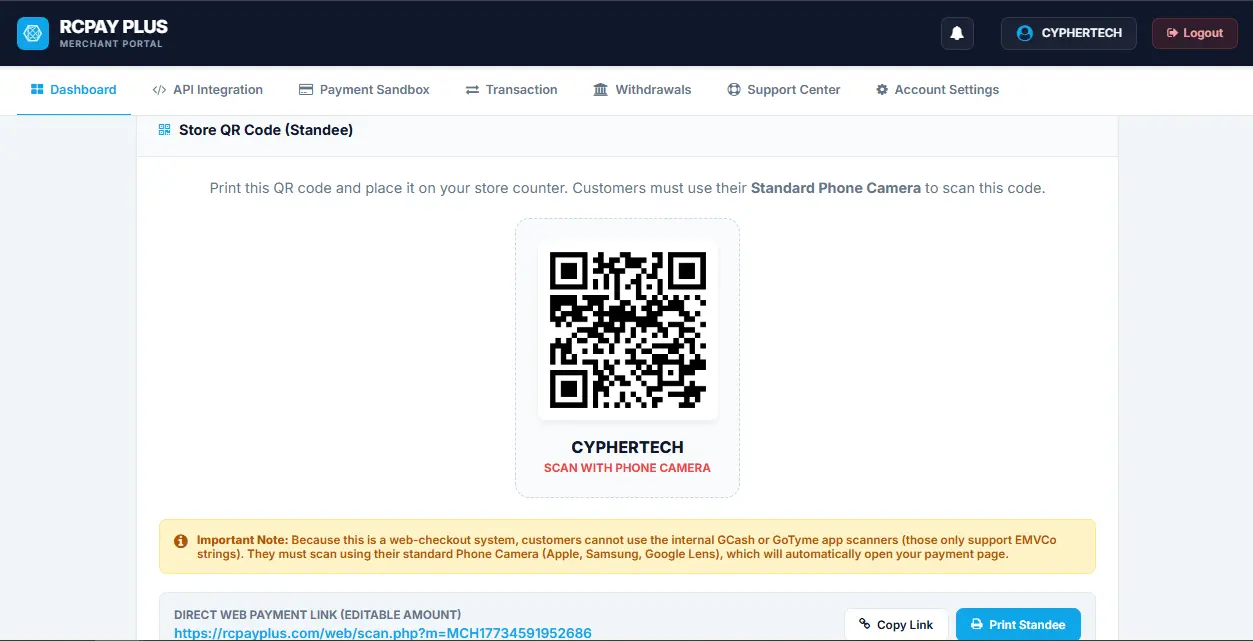1253x641 pixels.
Task: Click the Logout button
Action: 1195,33
